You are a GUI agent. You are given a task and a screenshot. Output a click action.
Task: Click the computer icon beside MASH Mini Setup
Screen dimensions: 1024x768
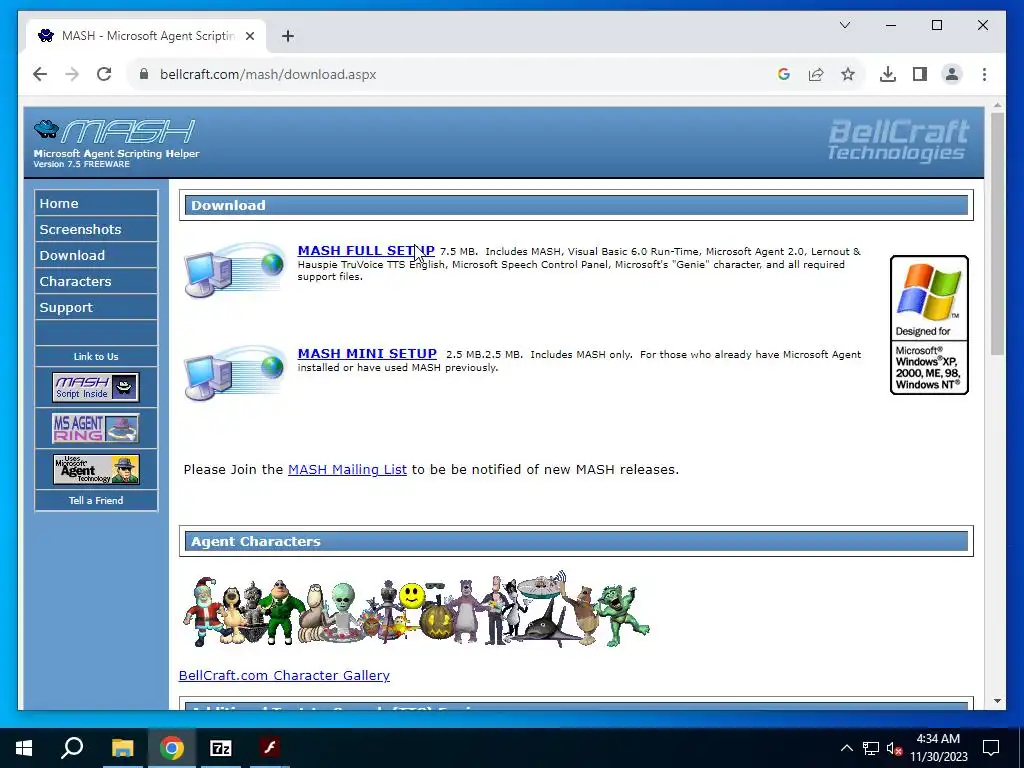coord(234,372)
